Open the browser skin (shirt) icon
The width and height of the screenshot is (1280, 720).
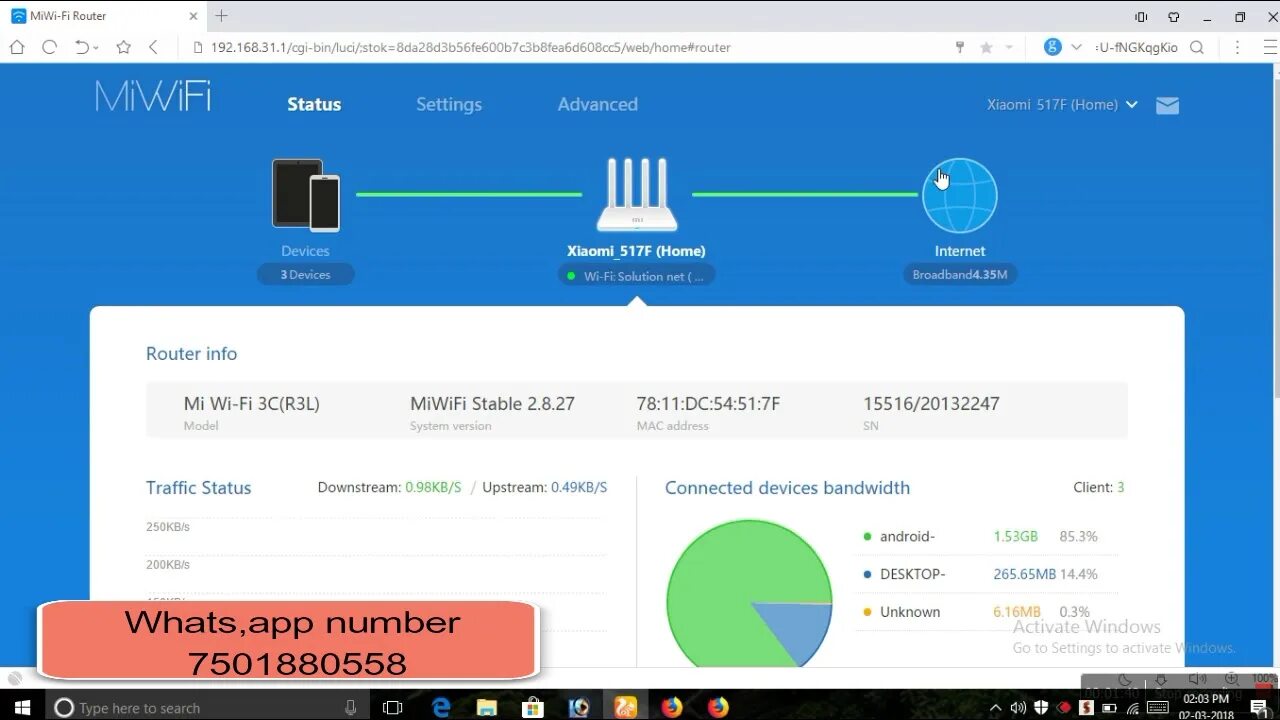1174,17
